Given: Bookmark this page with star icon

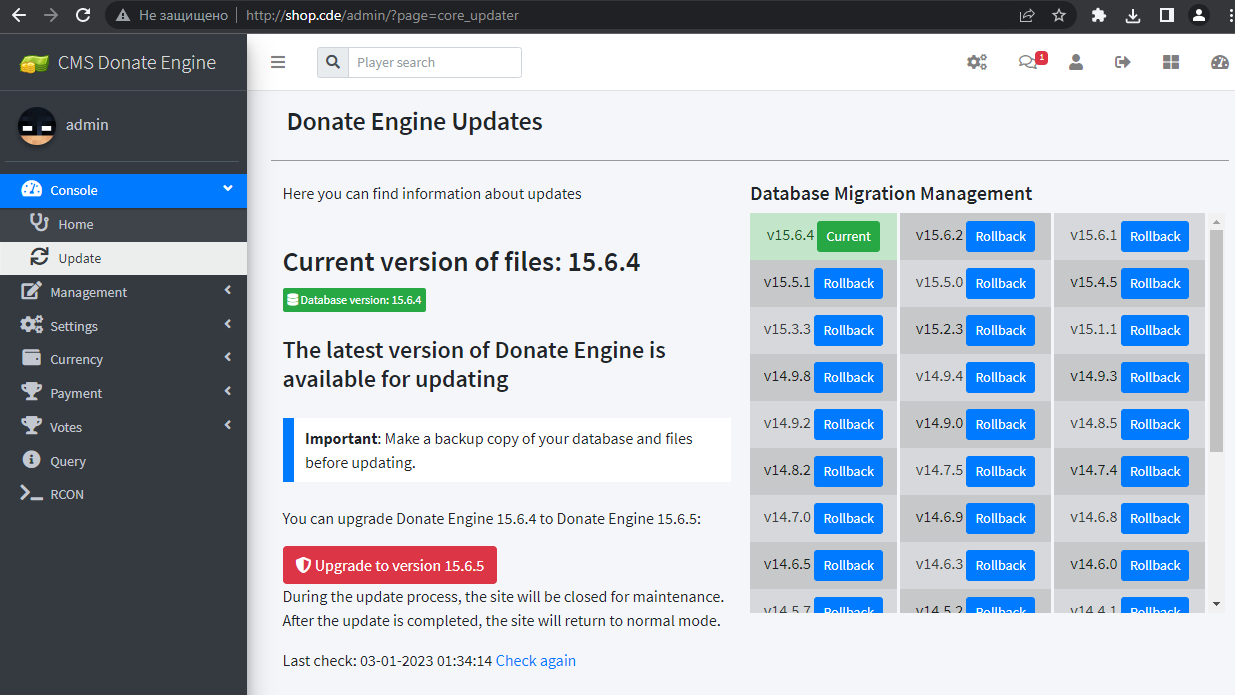Looking at the screenshot, I should (x=1059, y=15).
